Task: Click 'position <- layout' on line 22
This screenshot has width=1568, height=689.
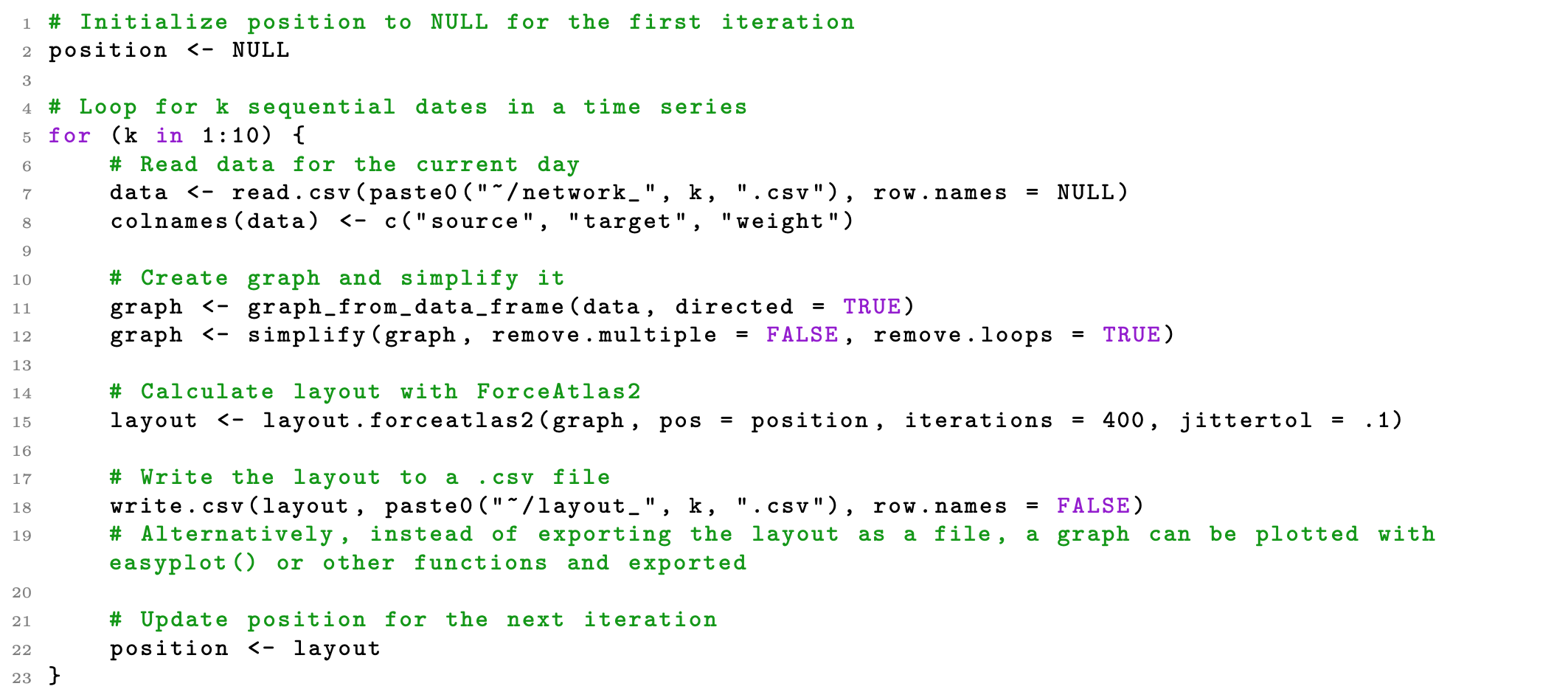Action: tap(245, 648)
